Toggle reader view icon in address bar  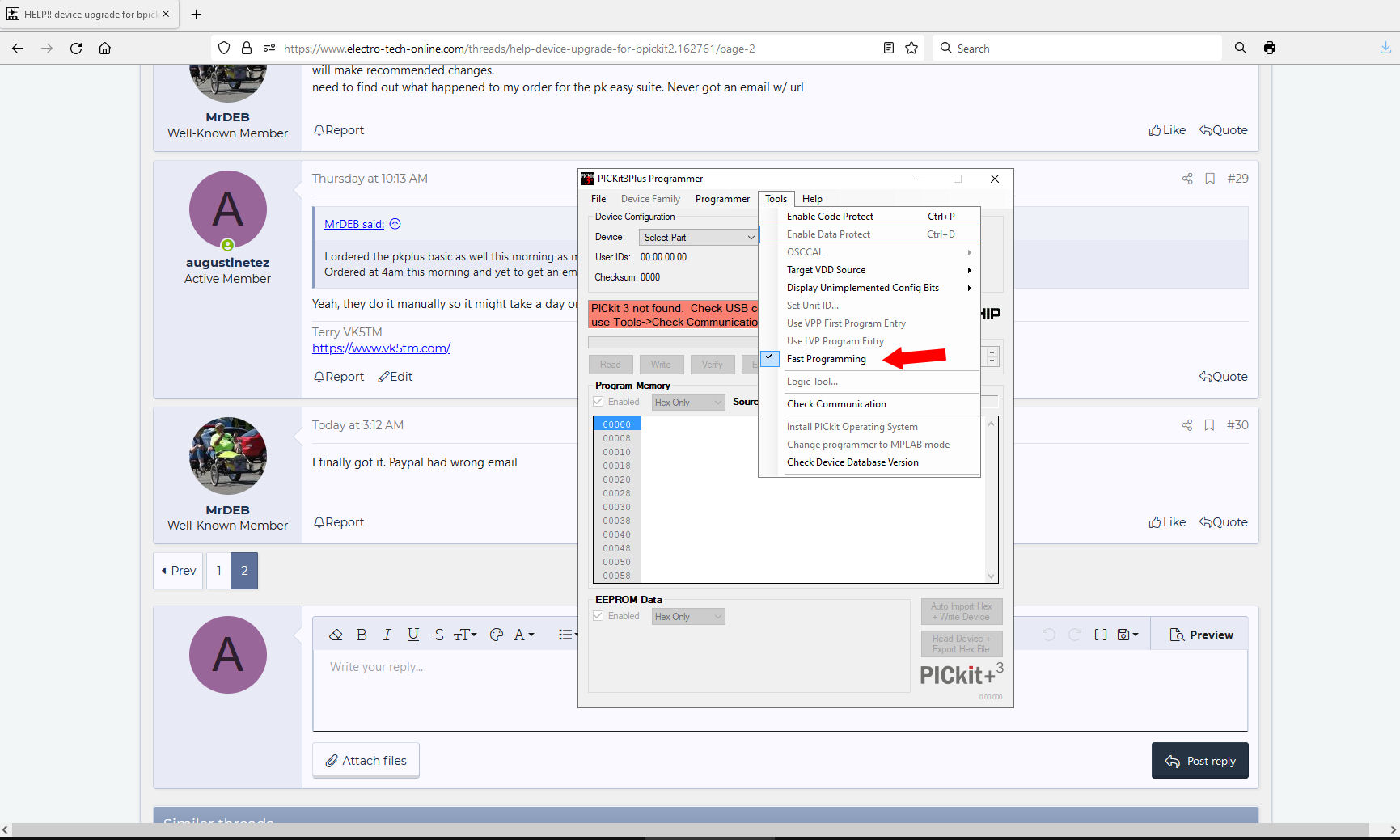pyautogui.click(x=888, y=49)
